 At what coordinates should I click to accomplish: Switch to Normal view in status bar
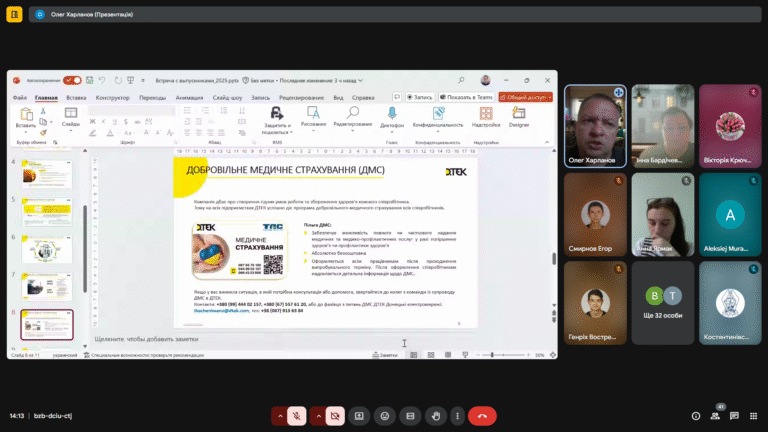(x=414, y=355)
